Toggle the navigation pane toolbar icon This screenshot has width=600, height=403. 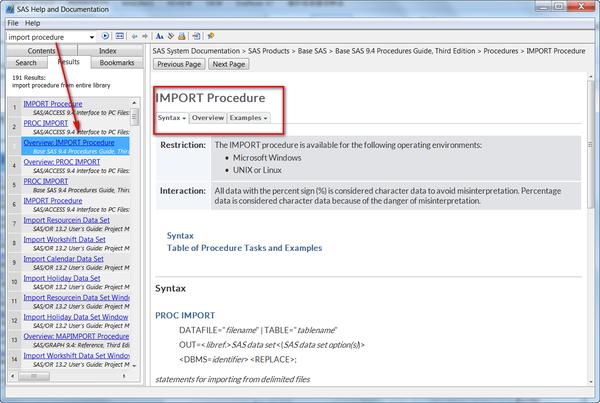point(120,36)
